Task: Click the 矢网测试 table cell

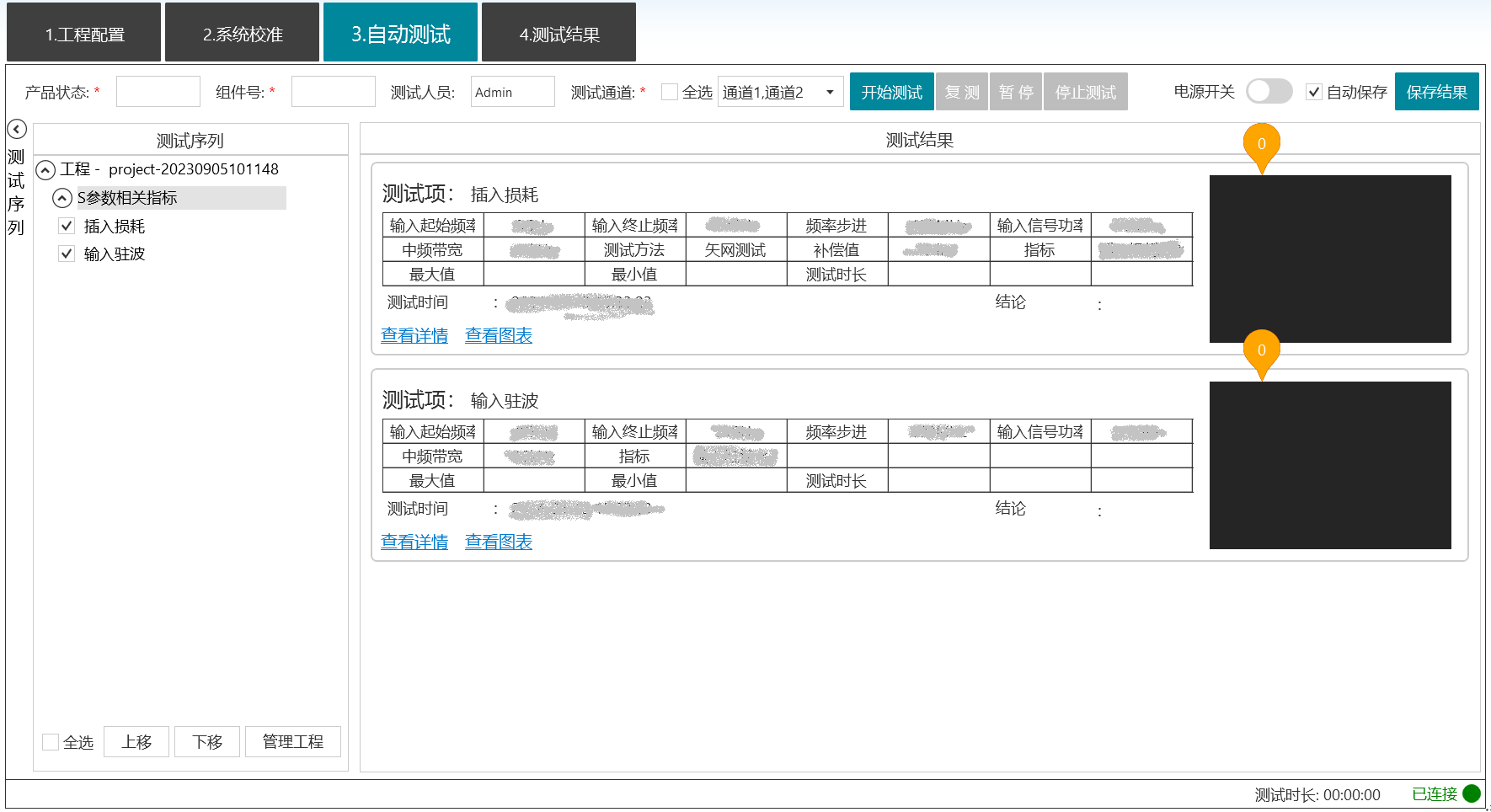Action: 736,250
